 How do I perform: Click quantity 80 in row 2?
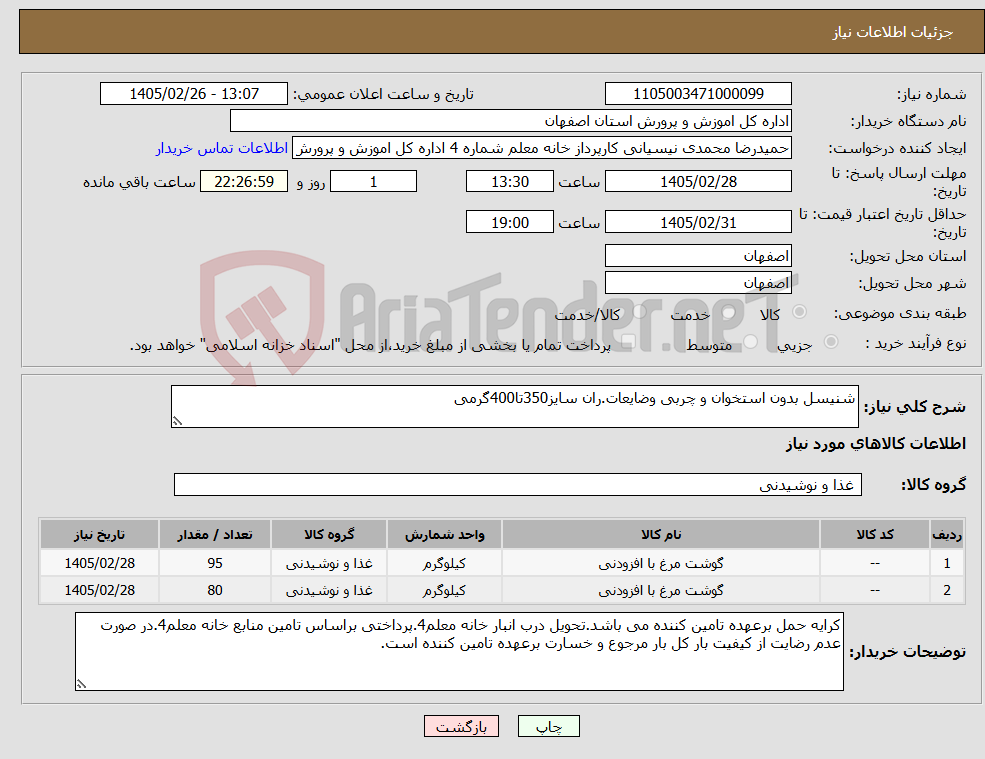(215, 590)
